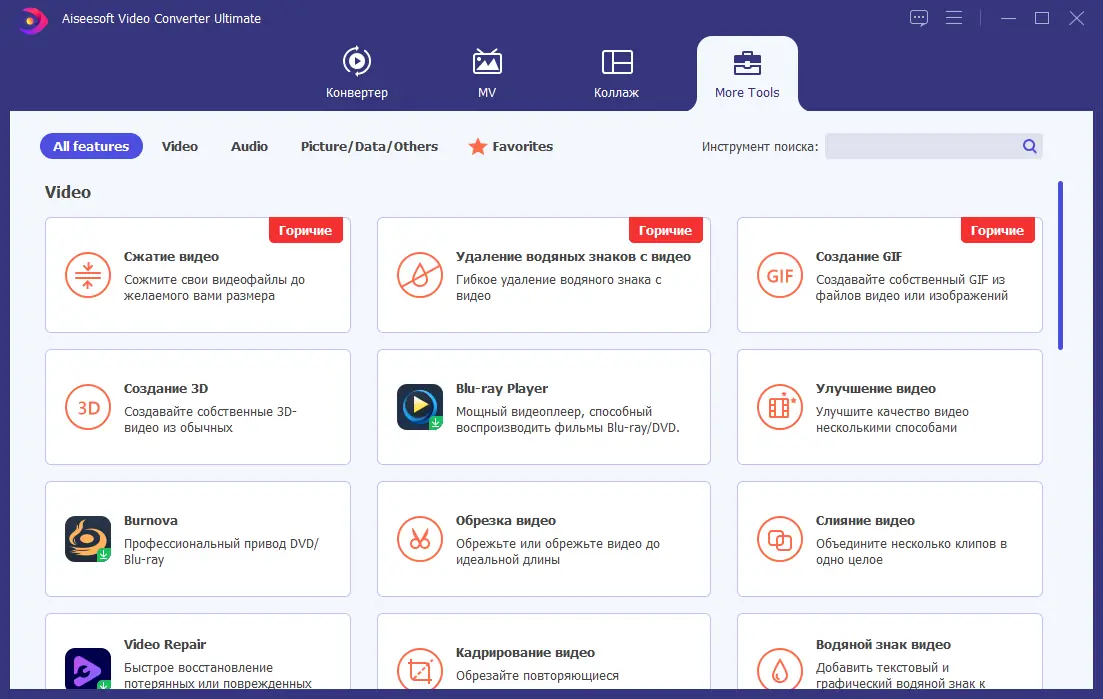Click the scissors video trimmer icon

(420, 539)
